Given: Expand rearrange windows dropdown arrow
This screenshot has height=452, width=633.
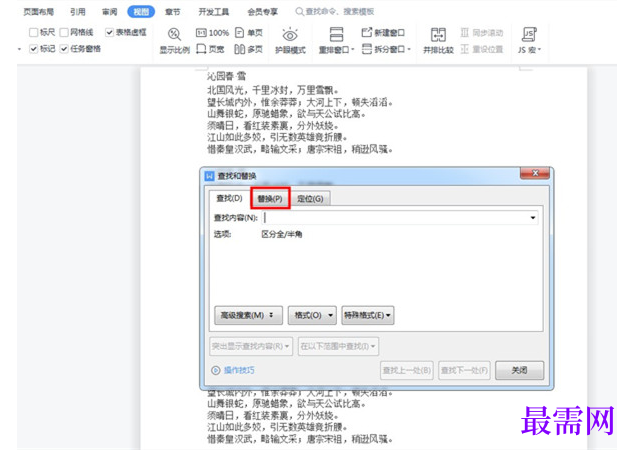Looking at the screenshot, I should [352, 50].
